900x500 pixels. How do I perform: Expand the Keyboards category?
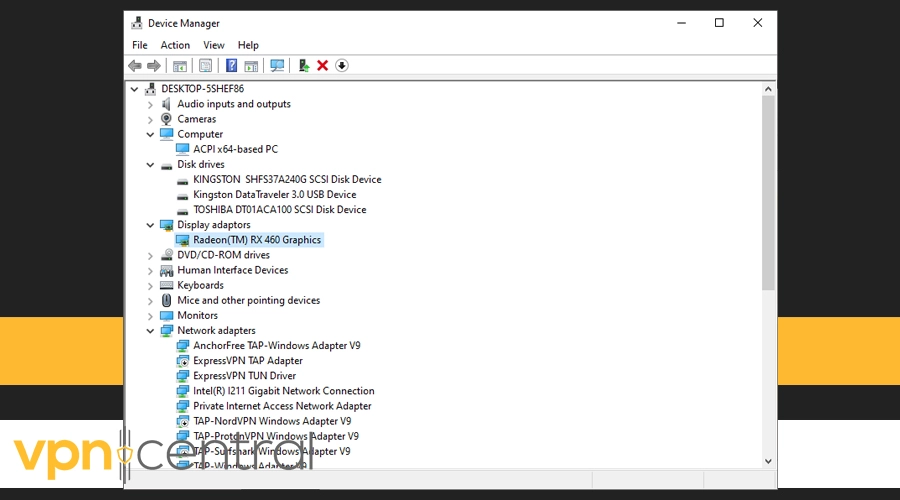pyautogui.click(x=150, y=285)
